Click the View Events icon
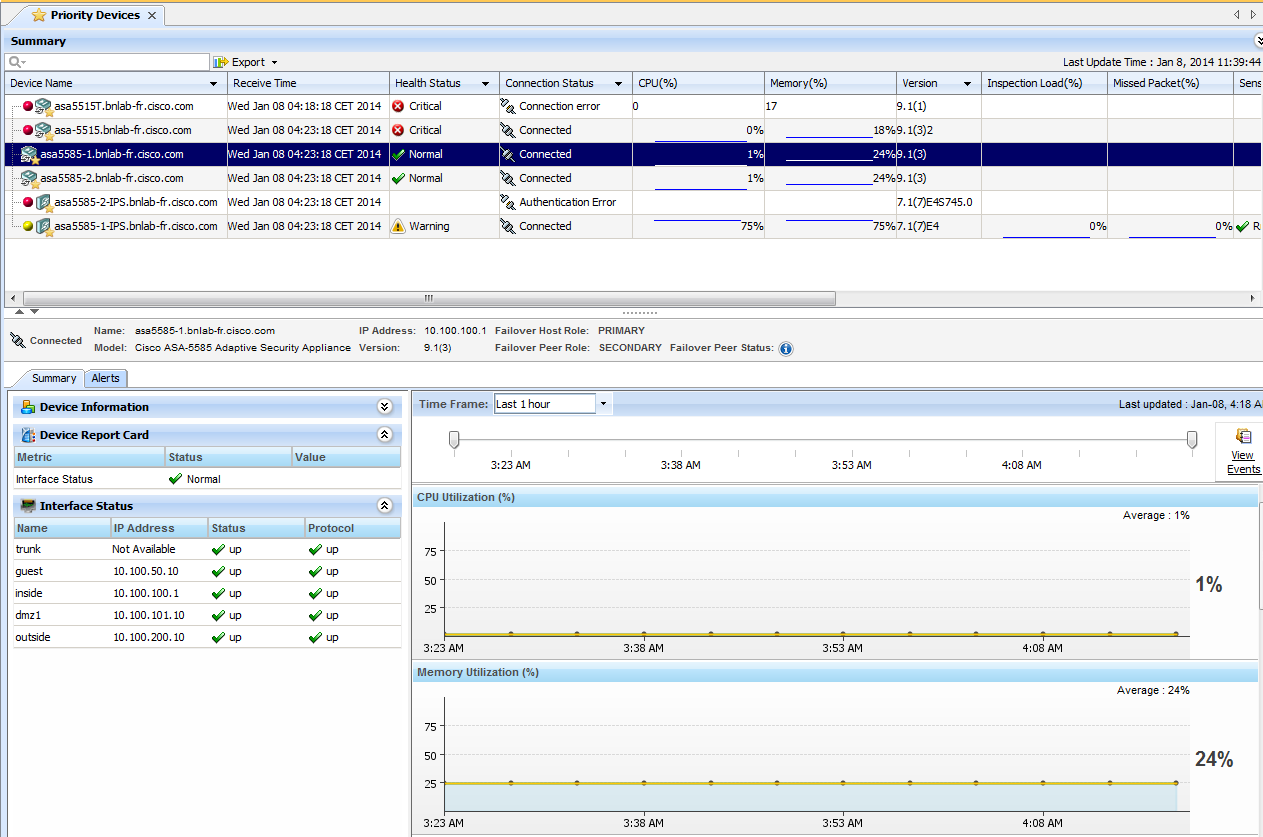 tap(1243, 437)
